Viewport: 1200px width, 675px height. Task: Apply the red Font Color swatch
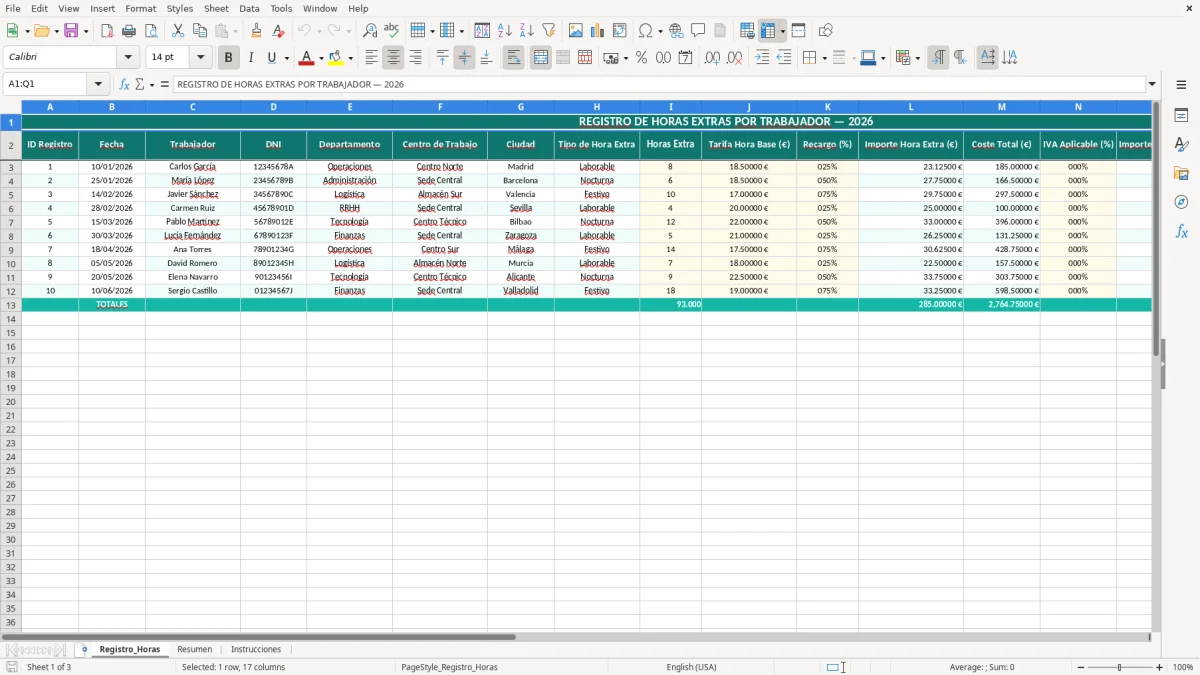(307, 58)
